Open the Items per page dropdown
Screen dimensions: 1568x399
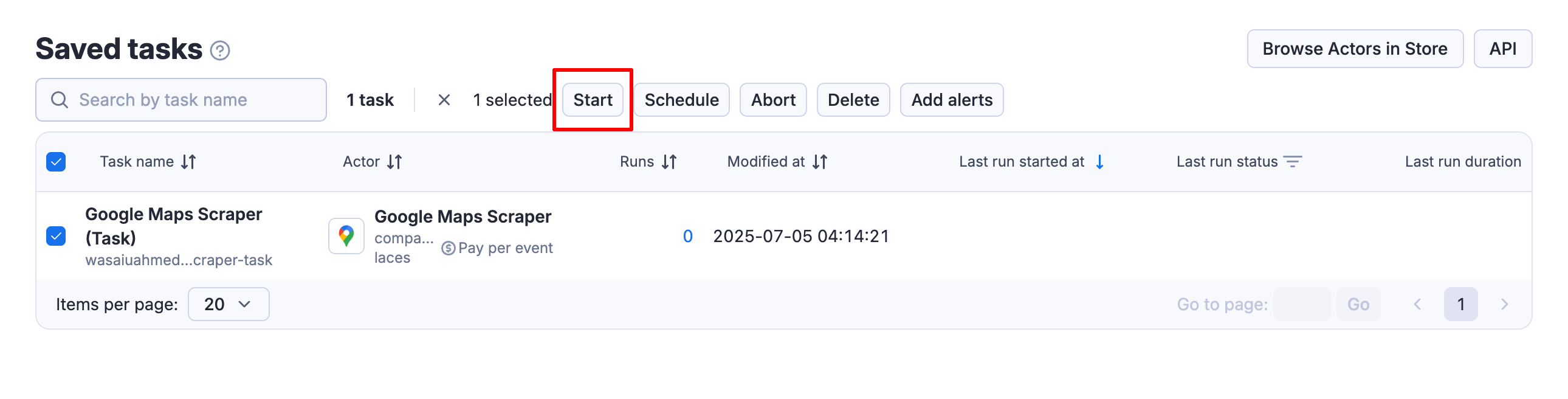tap(228, 304)
